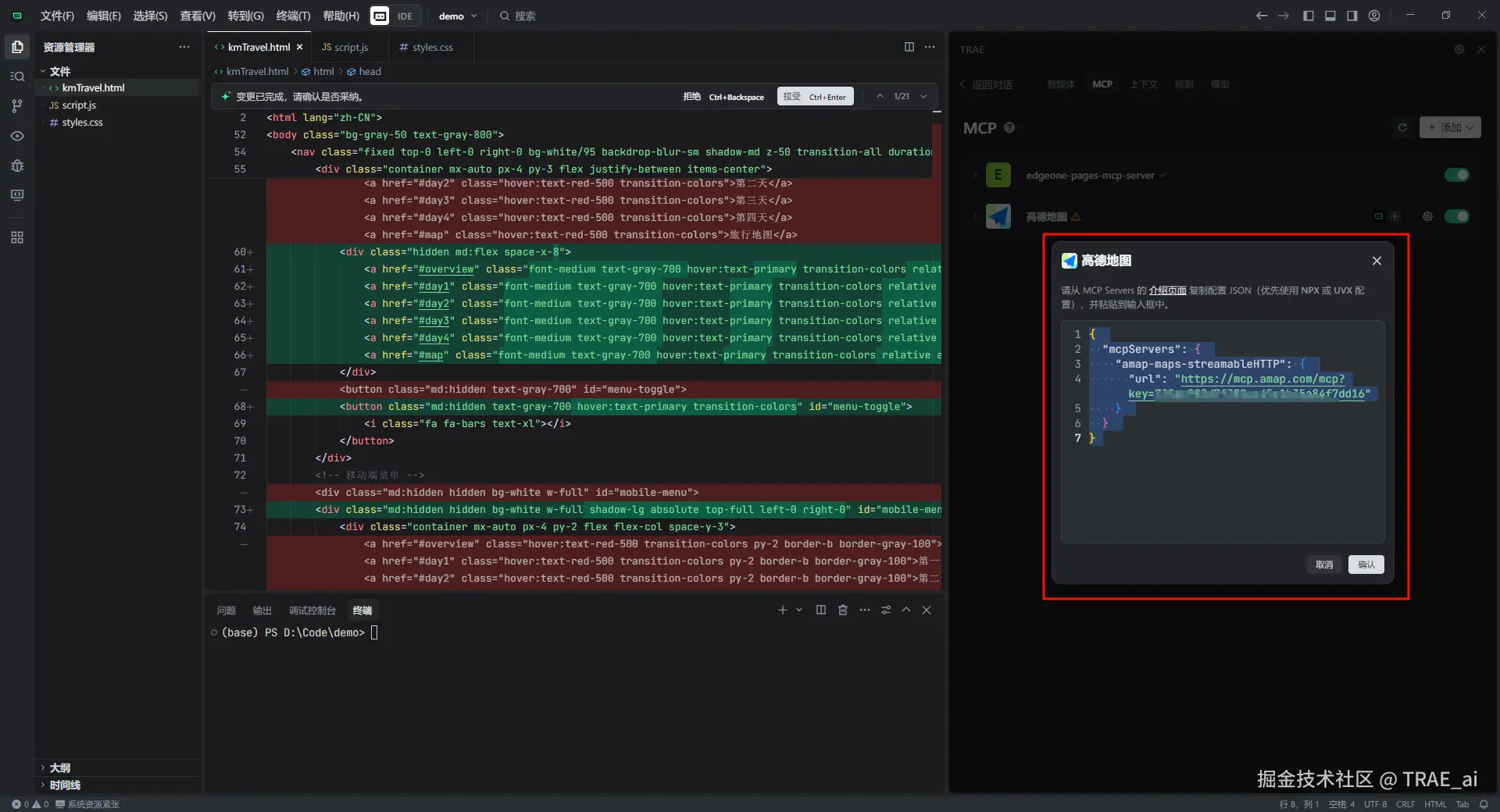Open the Search view in the activity bar
This screenshot has height=812, width=1500.
(x=17, y=77)
